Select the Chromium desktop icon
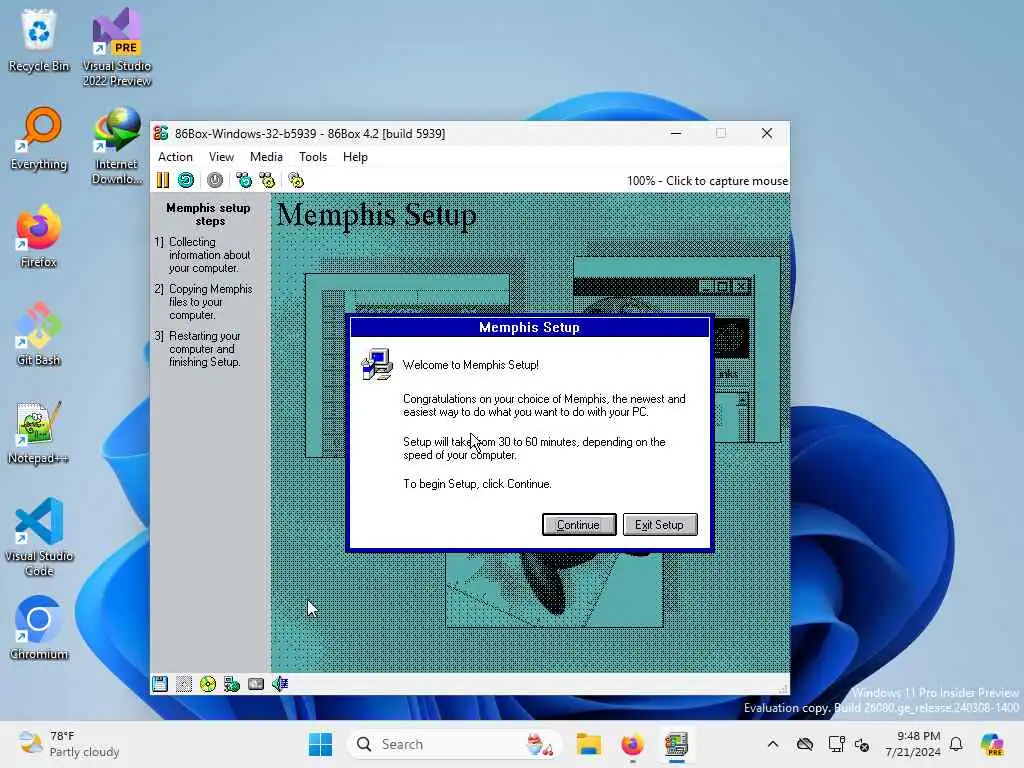Viewport: 1024px width, 768px height. click(x=39, y=628)
